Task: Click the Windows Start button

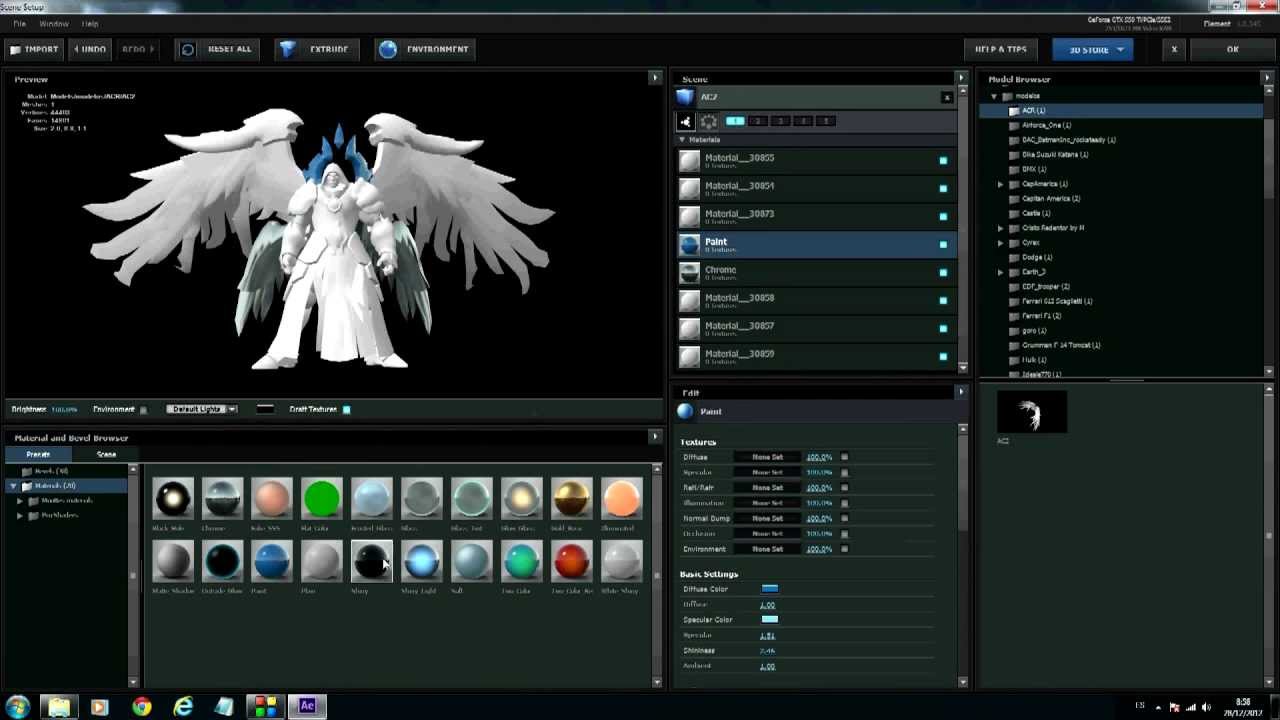Action: [18, 707]
